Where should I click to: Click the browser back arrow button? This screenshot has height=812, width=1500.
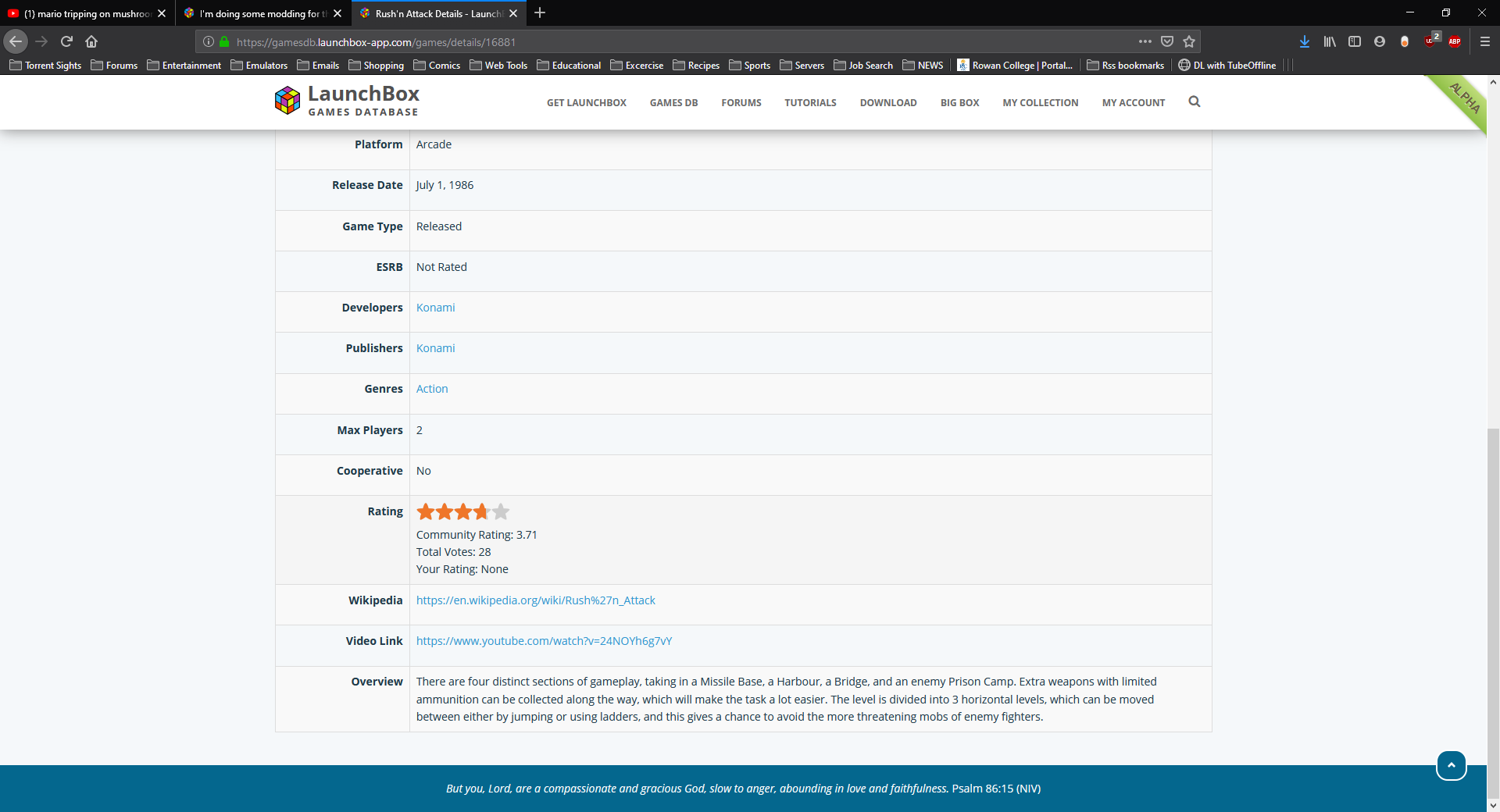(x=16, y=41)
